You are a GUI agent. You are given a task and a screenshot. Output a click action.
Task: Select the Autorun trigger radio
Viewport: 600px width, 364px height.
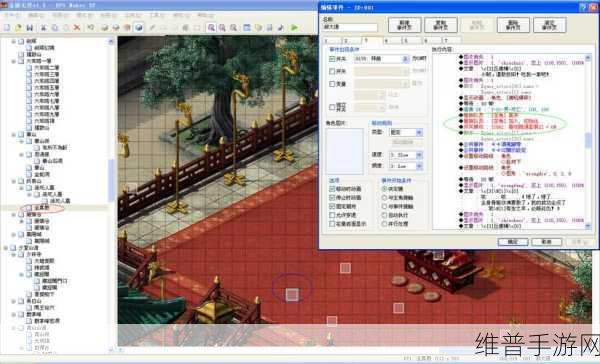384,215
